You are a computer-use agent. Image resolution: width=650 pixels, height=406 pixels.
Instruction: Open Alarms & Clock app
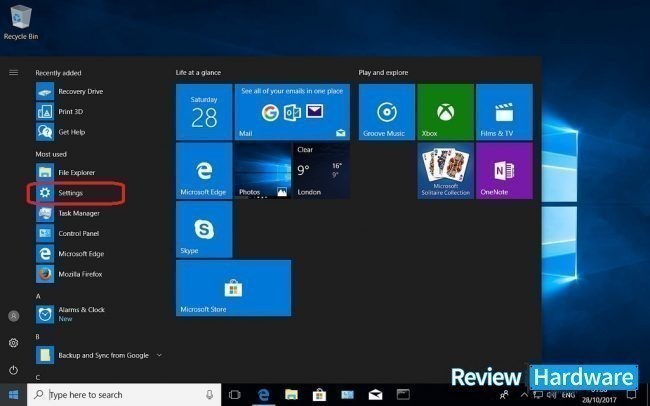[70, 314]
